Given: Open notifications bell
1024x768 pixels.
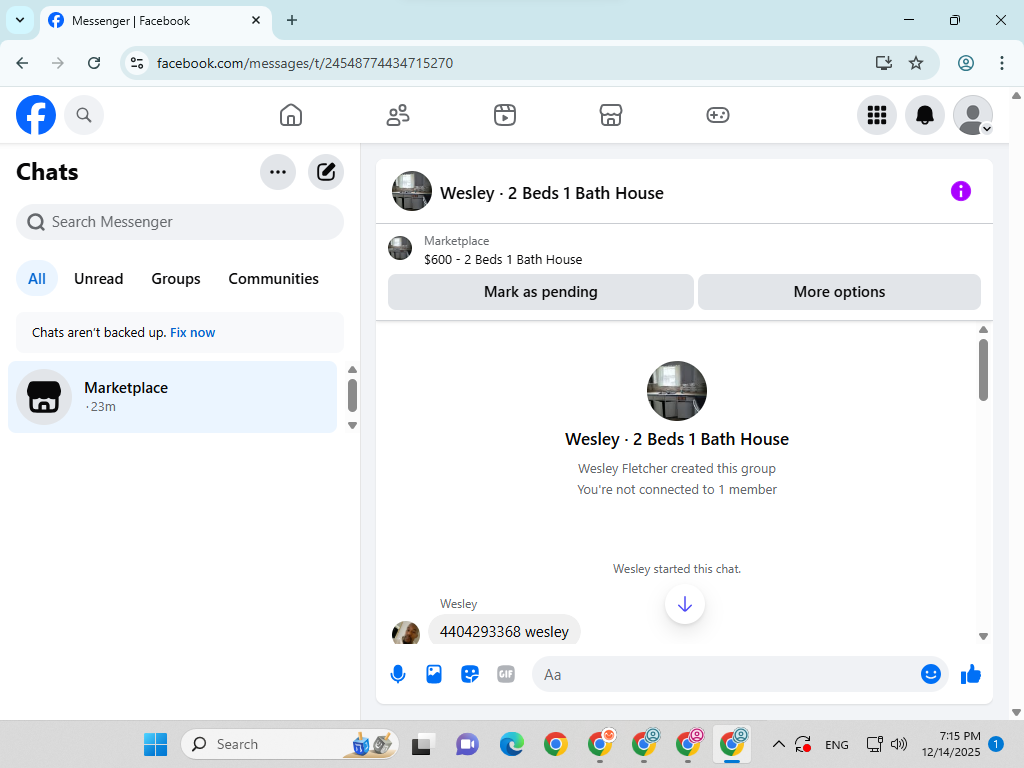Looking at the screenshot, I should coord(925,115).
